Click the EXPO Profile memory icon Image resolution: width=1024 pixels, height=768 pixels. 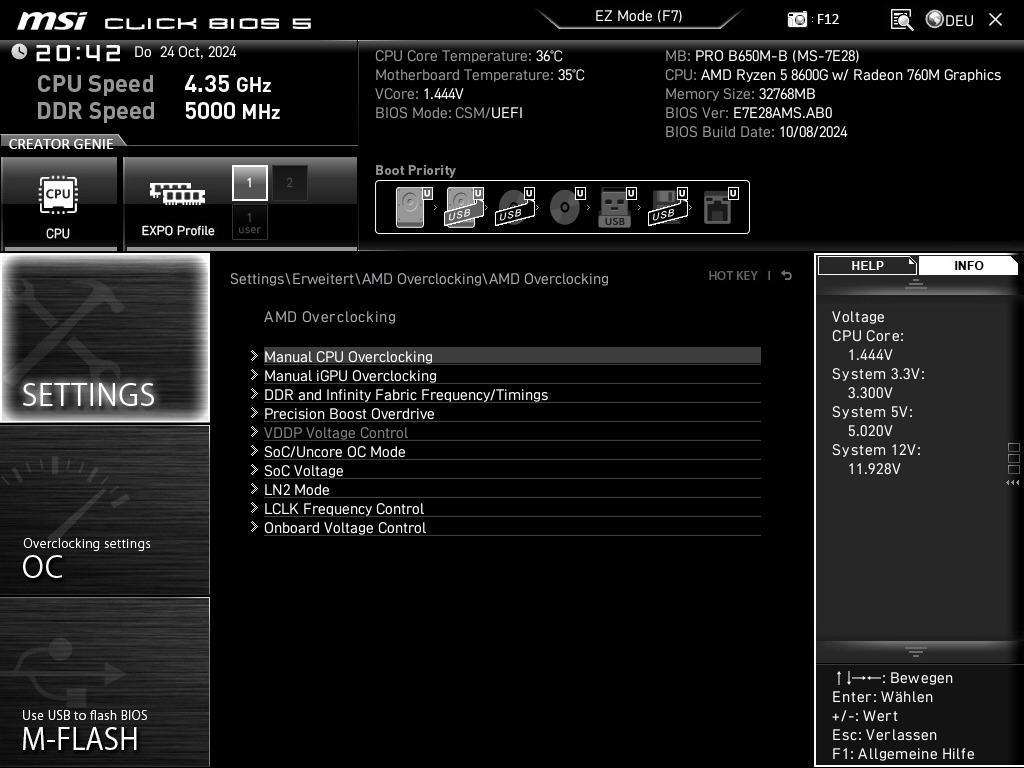tap(177, 194)
